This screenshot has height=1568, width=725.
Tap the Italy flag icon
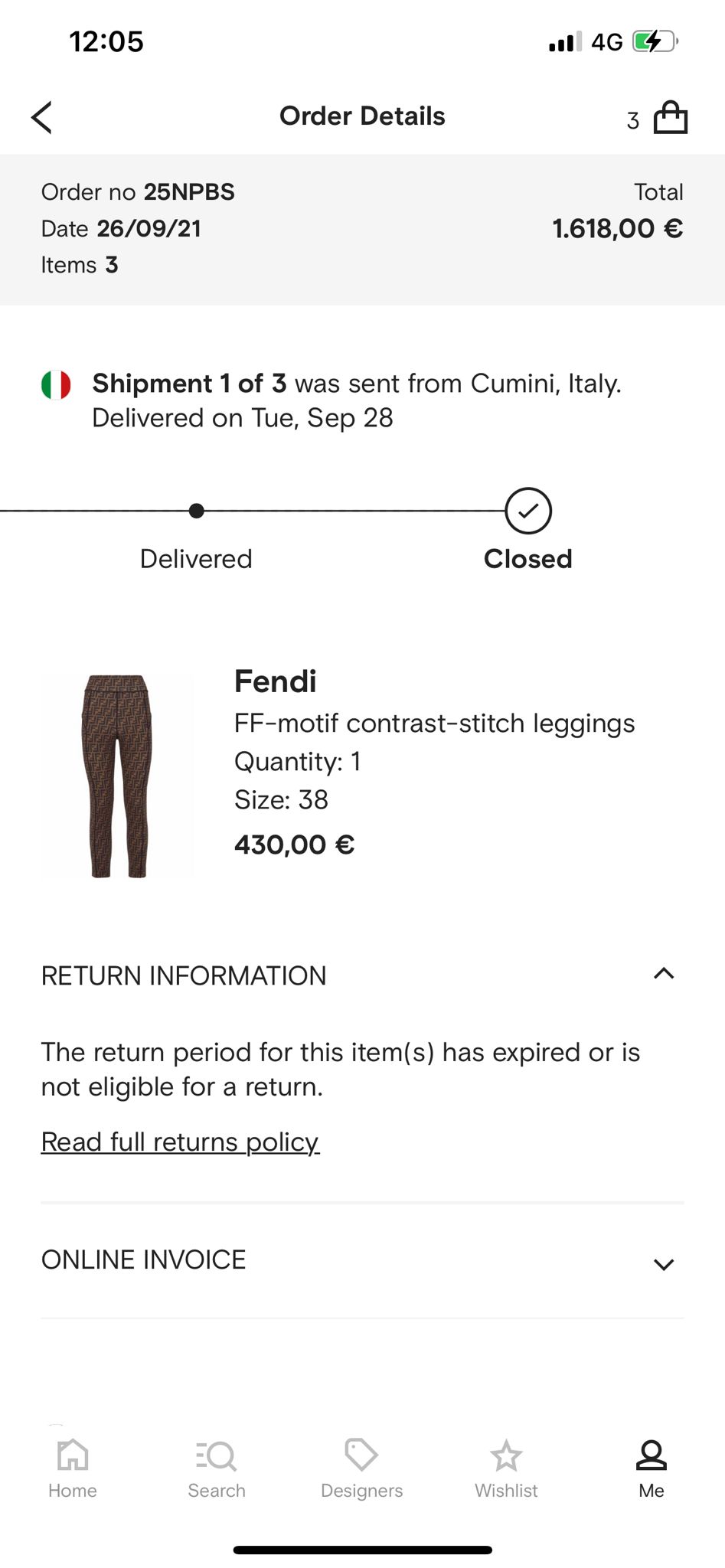click(x=56, y=384)
